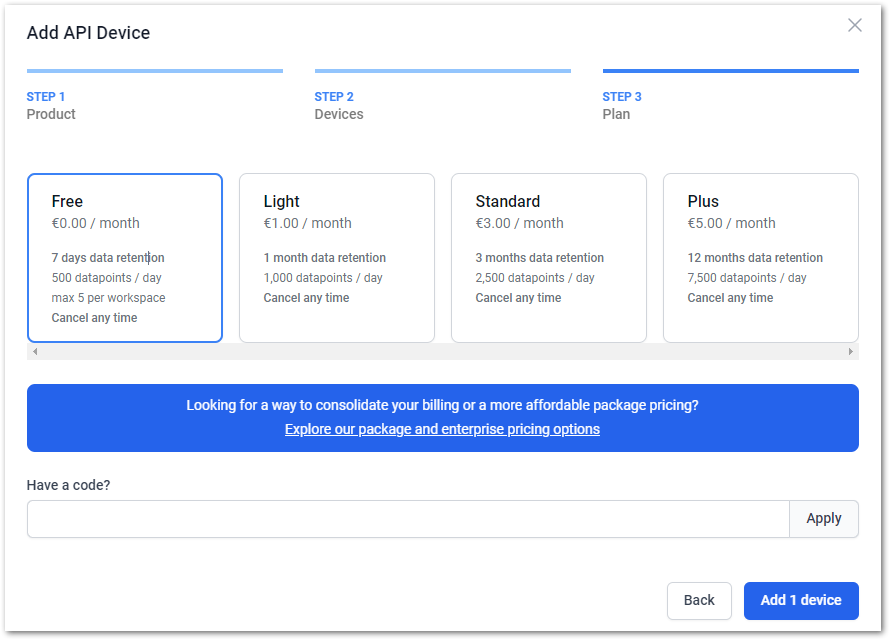The height and width of the screenshot is (640, 890).
Task: Pick the Standard €3.00 plan card
Action: tap(549, 258)
